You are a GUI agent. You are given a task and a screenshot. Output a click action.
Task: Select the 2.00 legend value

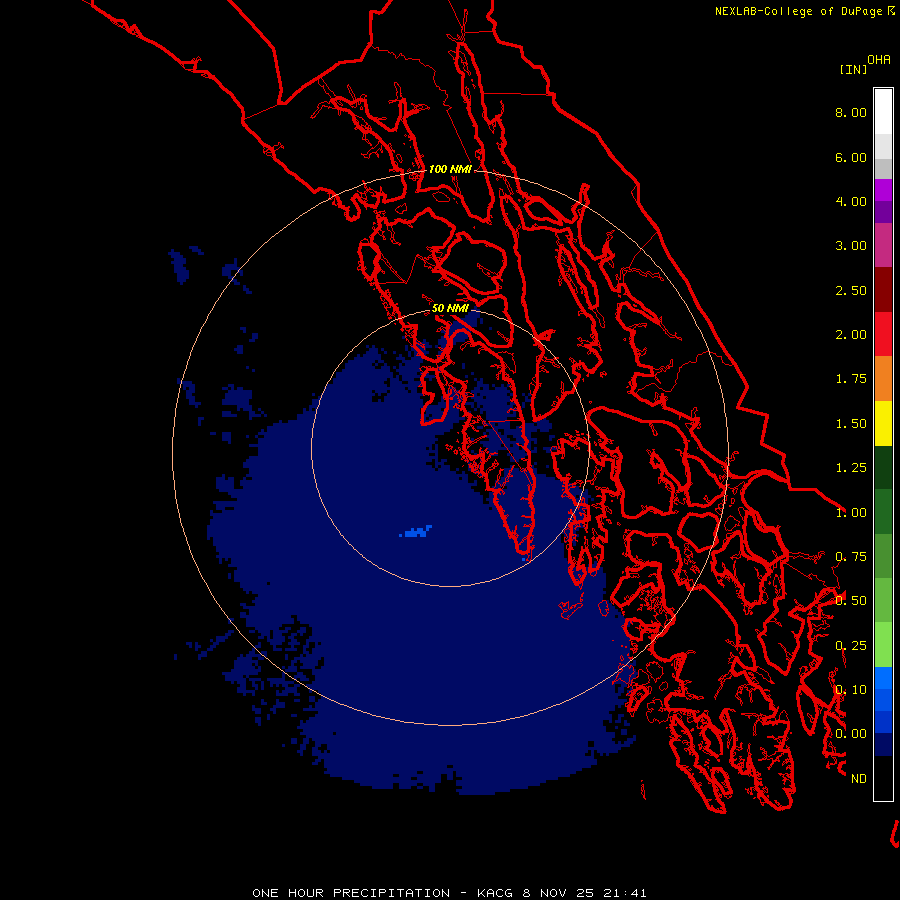[851, 335]
